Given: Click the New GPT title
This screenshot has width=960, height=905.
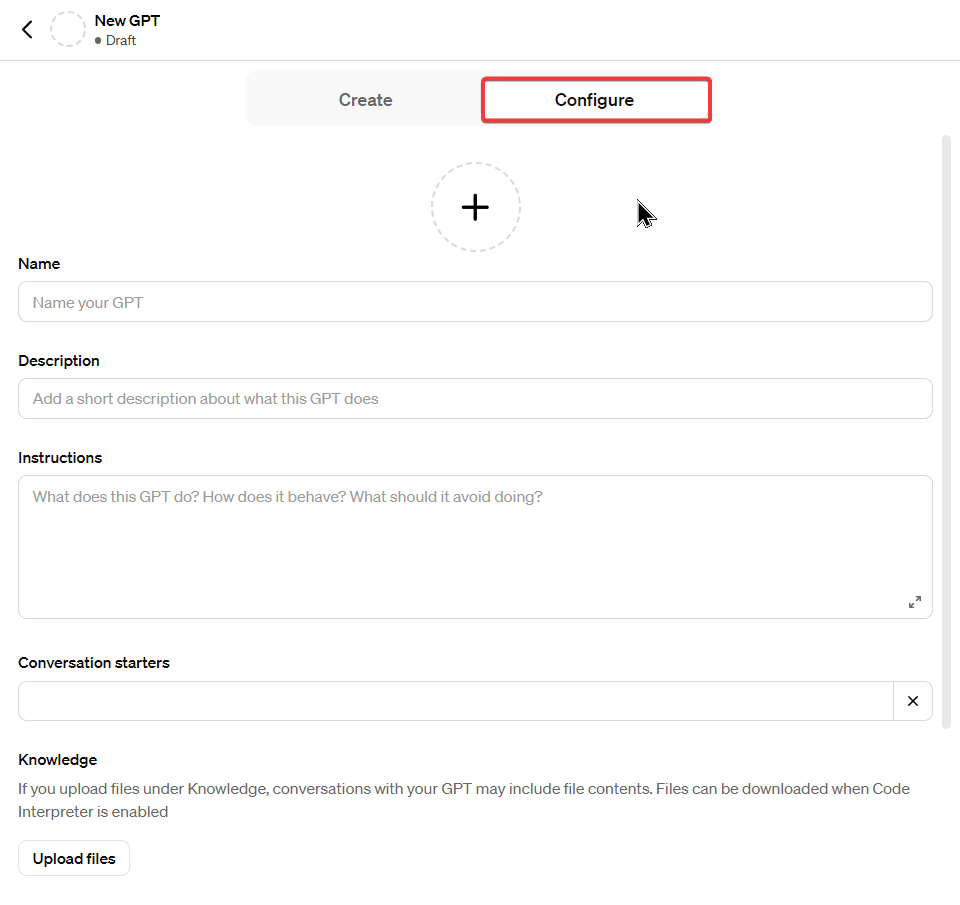Looking at the screenshot, I should 127,20.
